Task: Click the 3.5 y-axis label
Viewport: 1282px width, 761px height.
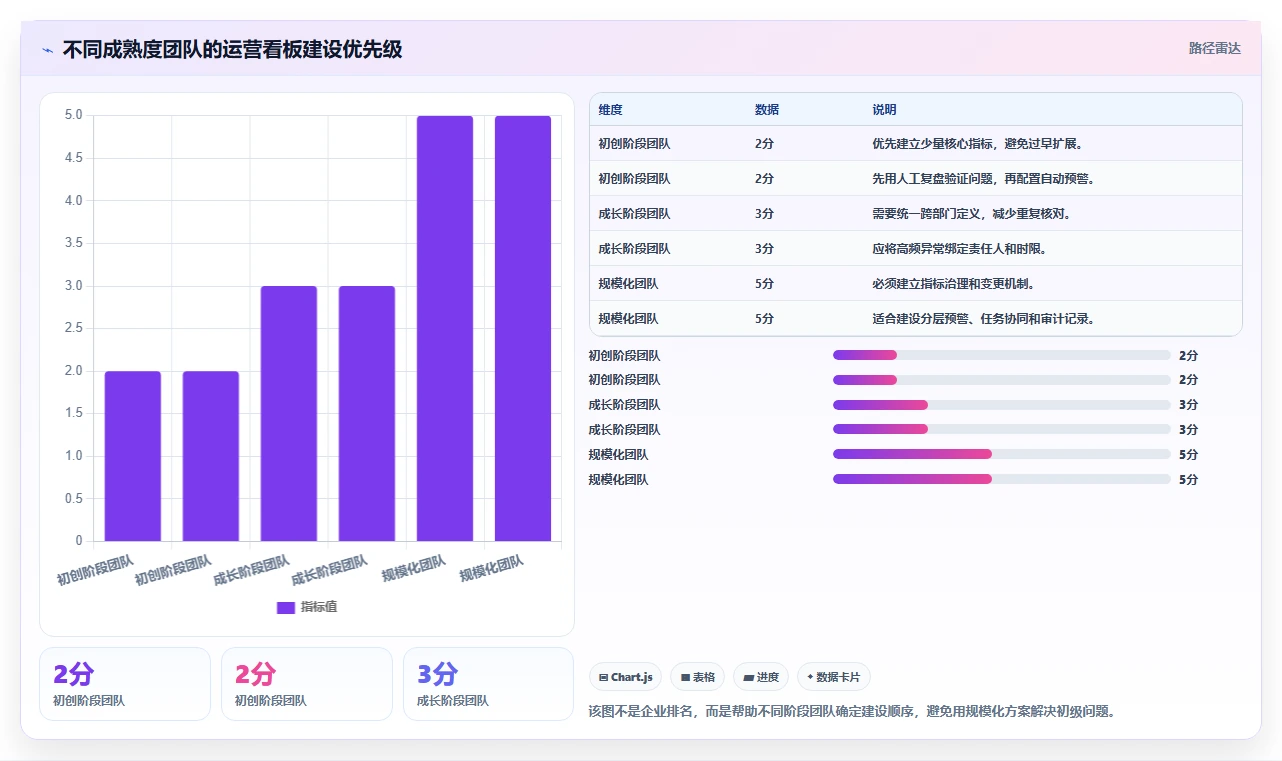Action: [x=74, y=243]
